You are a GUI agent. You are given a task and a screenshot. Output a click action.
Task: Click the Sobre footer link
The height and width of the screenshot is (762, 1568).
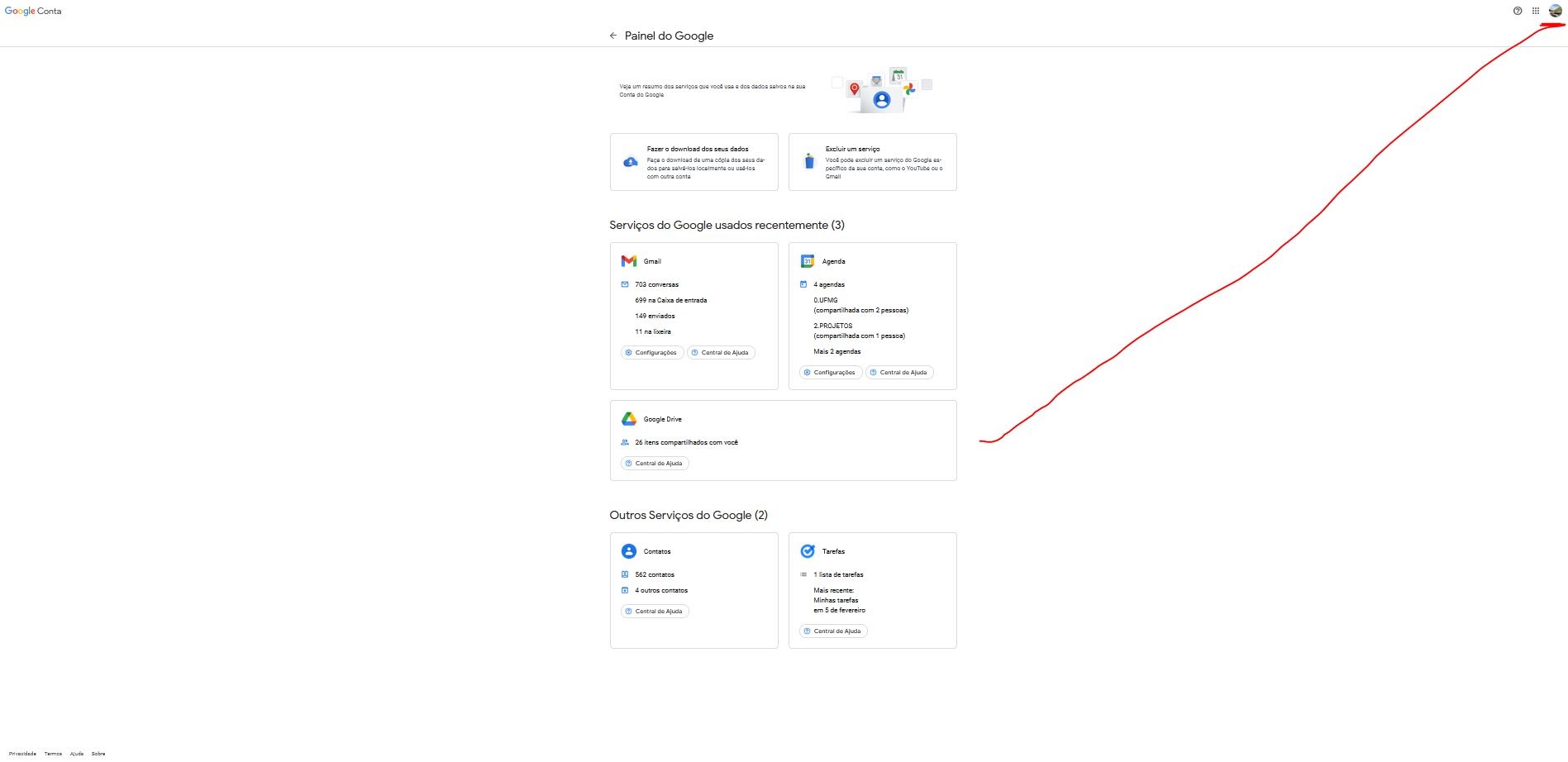click(98, 754)
